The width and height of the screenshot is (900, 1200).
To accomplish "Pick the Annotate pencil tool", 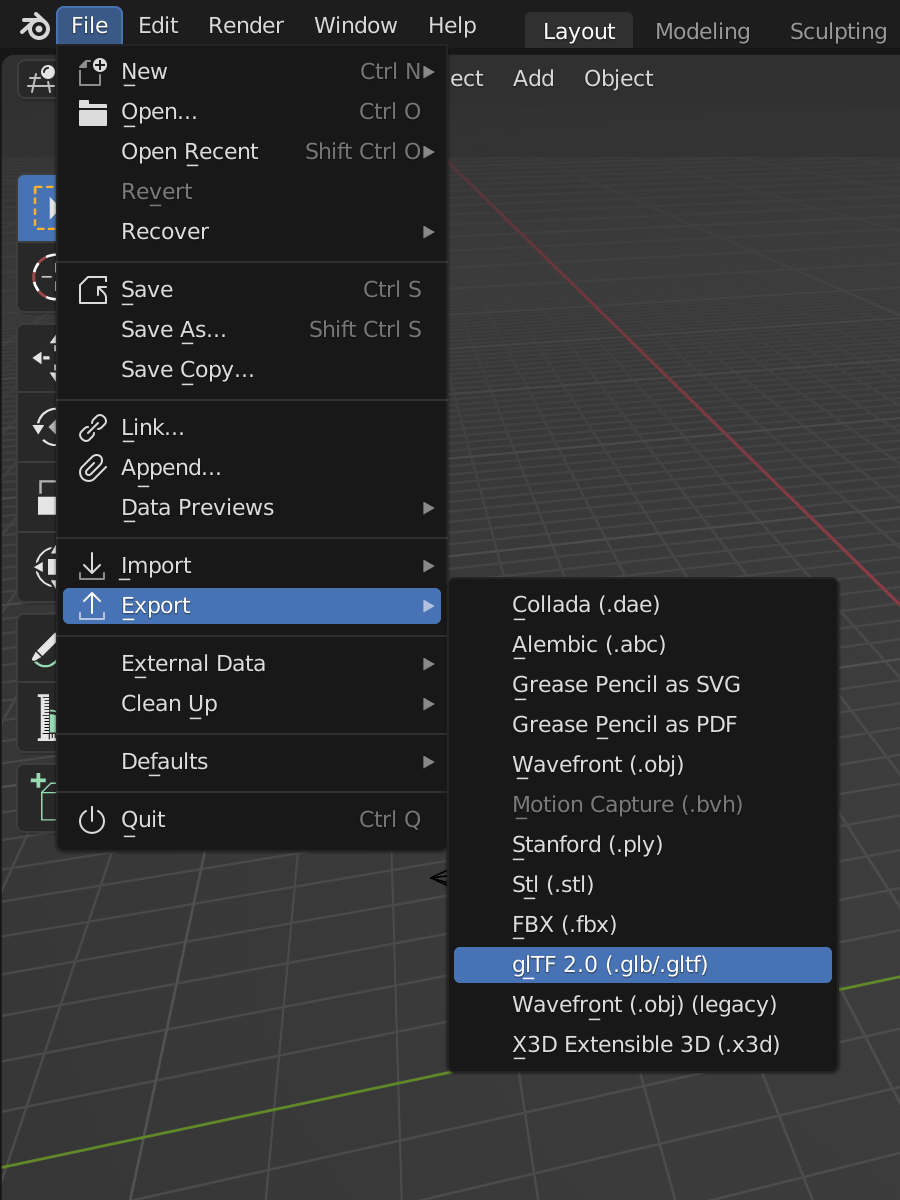I will [38, 648].
